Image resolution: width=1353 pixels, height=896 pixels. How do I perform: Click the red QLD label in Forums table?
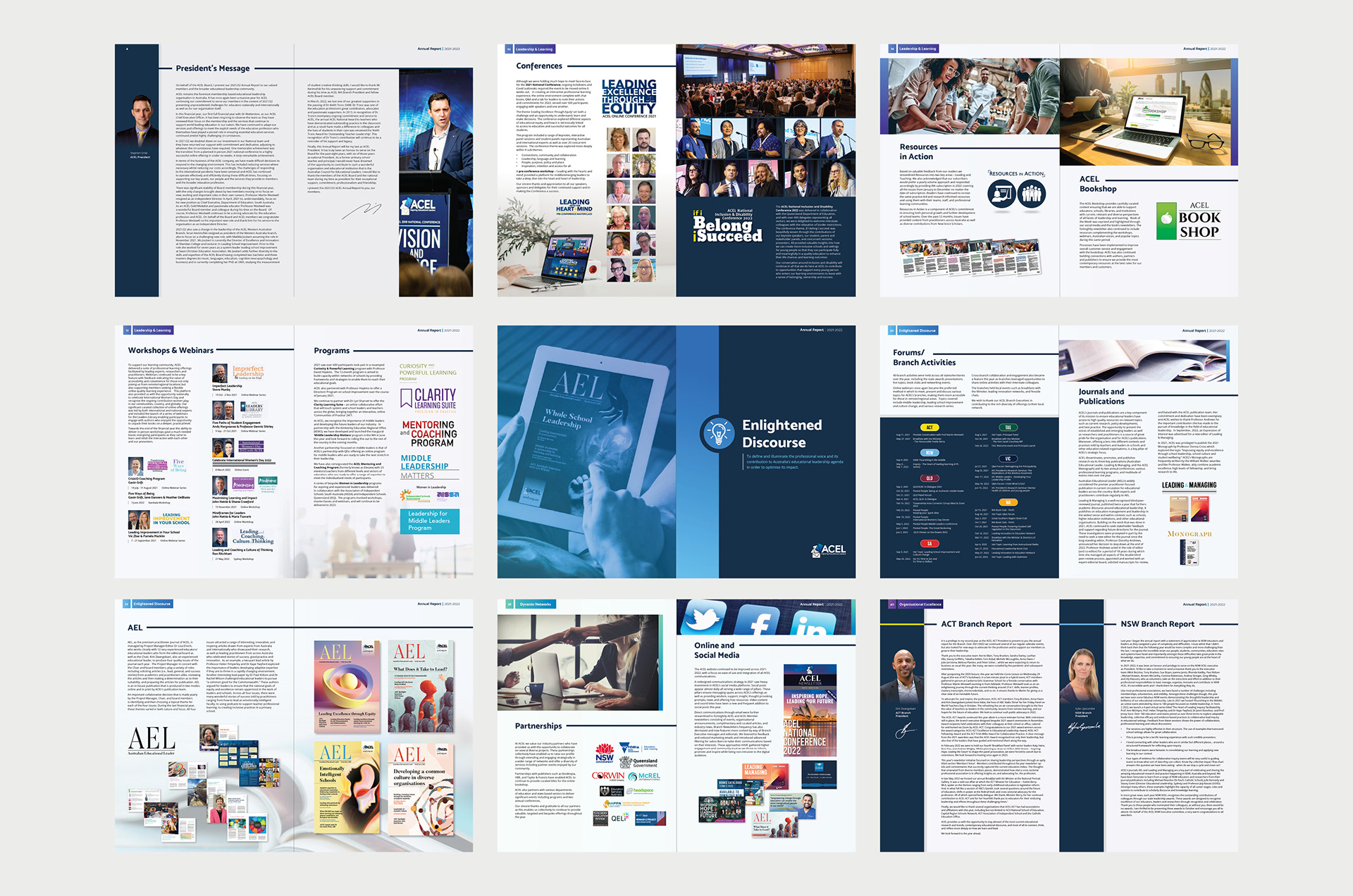point(929,478)
